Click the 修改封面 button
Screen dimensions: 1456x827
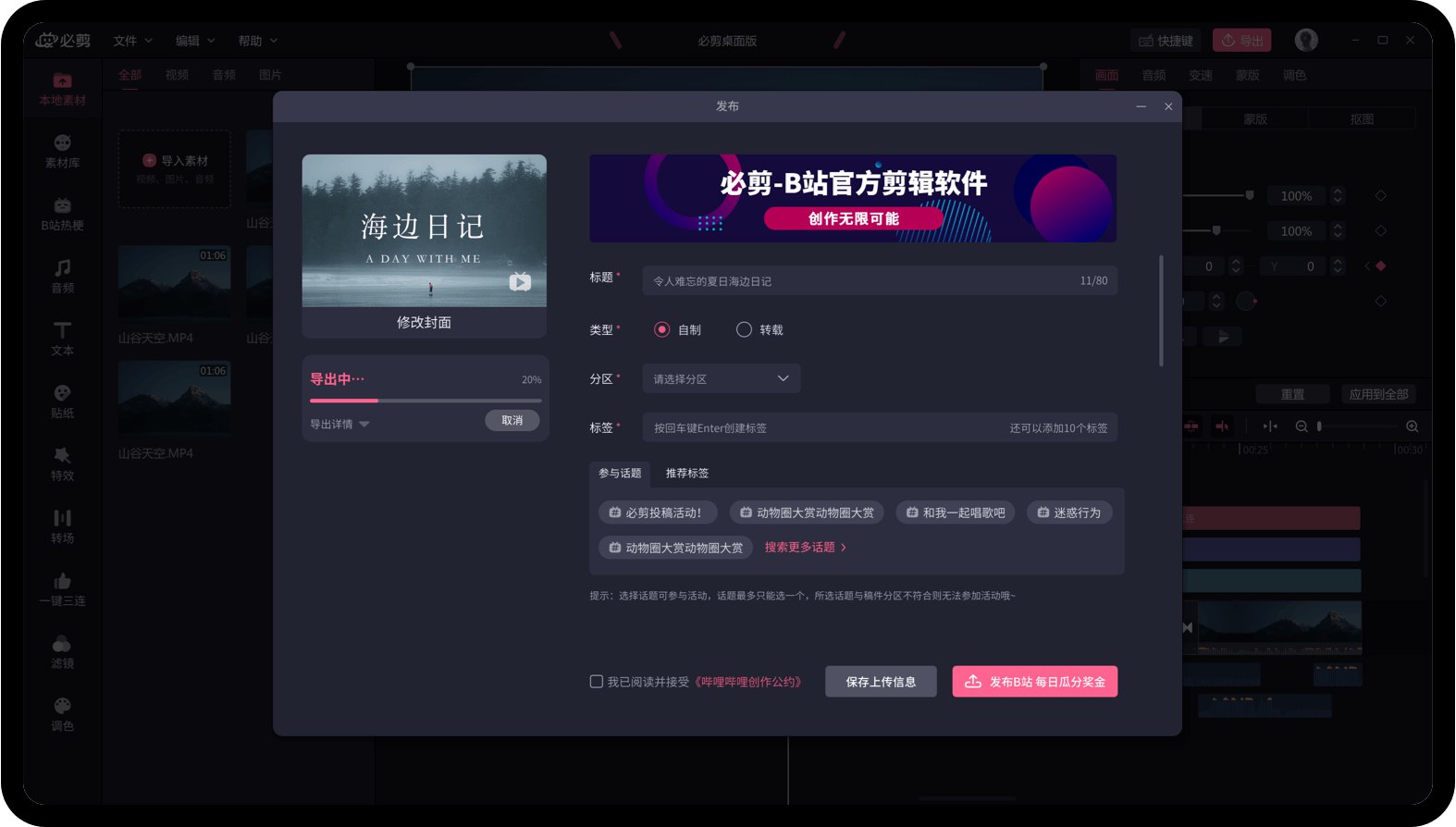424,322
